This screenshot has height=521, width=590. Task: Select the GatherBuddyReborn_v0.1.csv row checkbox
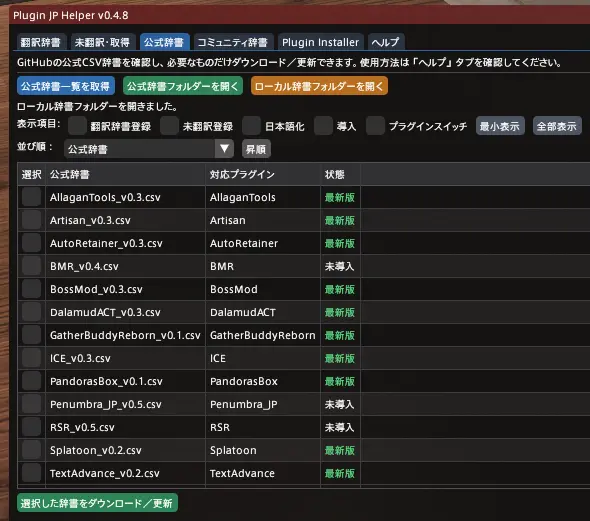tap(31, 335)
